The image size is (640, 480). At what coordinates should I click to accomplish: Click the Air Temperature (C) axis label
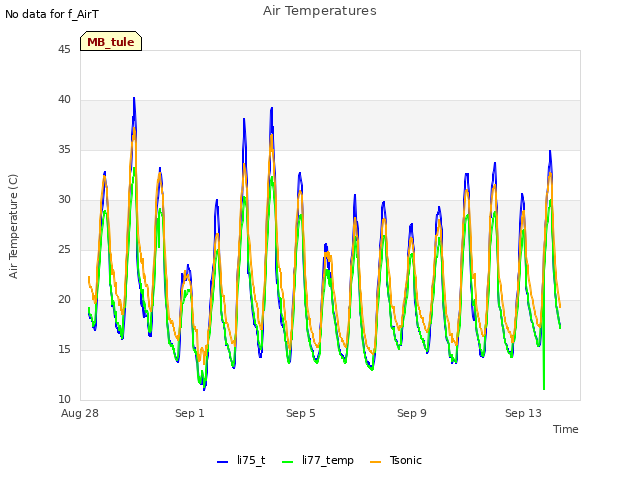13,227
